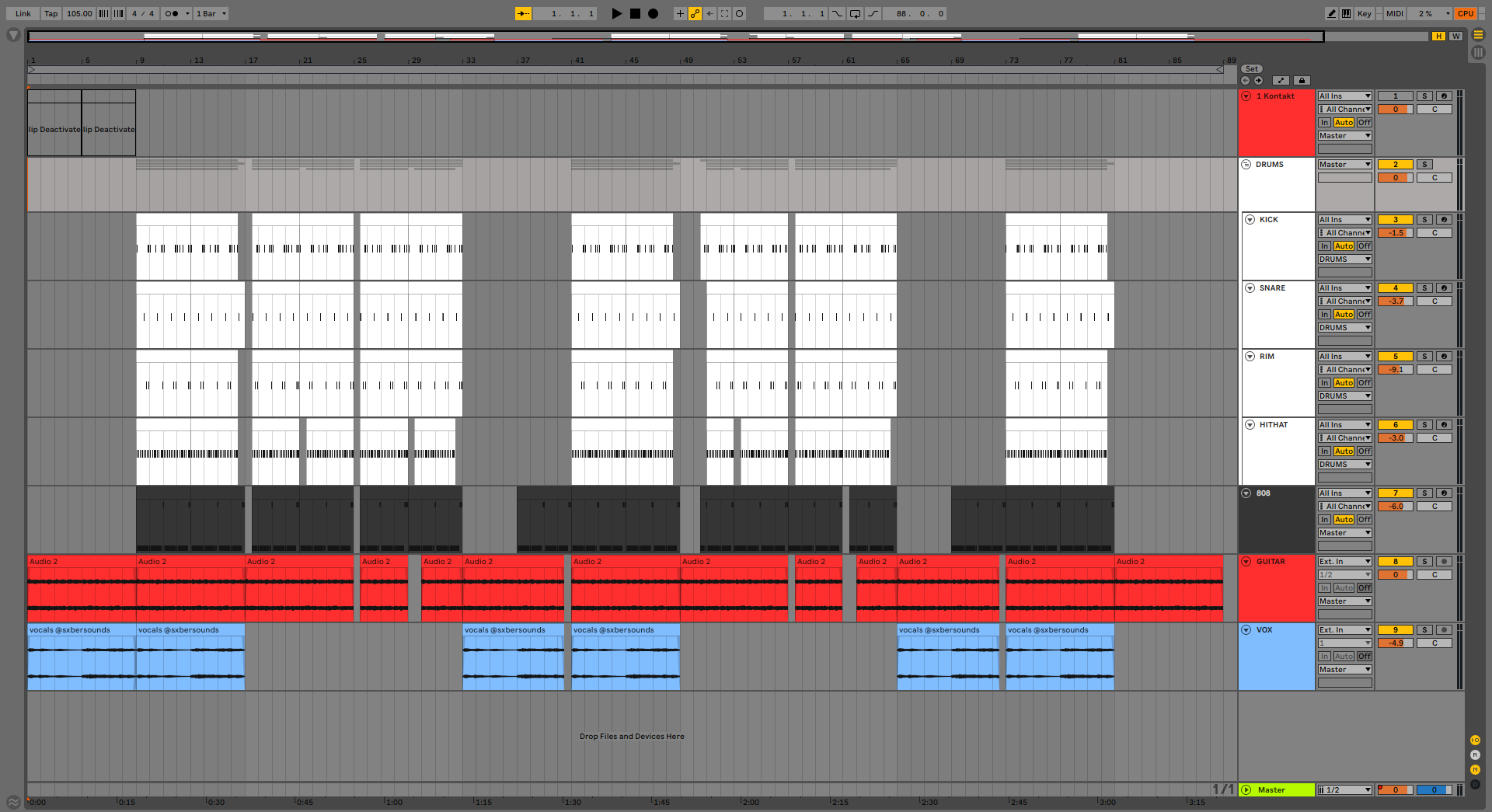Toggle the Returns section show button

coord(1475,754)
